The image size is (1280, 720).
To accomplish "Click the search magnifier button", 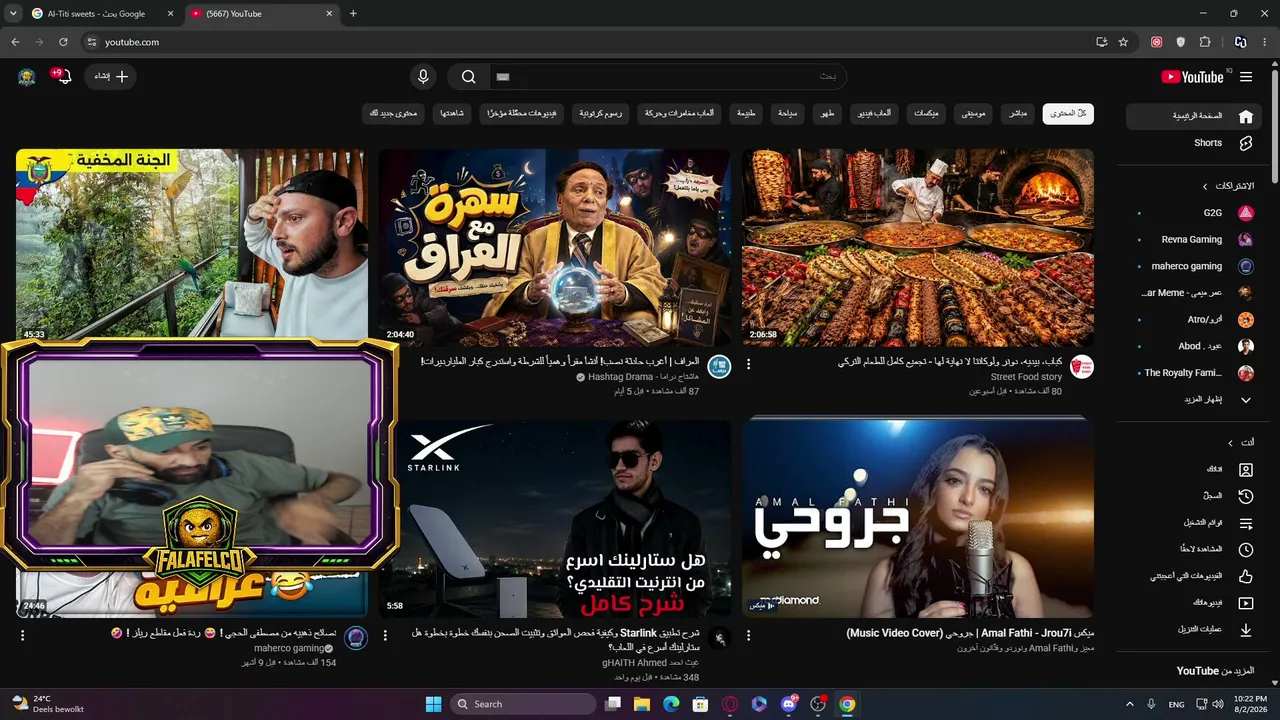I will click(x=468, y=77).
